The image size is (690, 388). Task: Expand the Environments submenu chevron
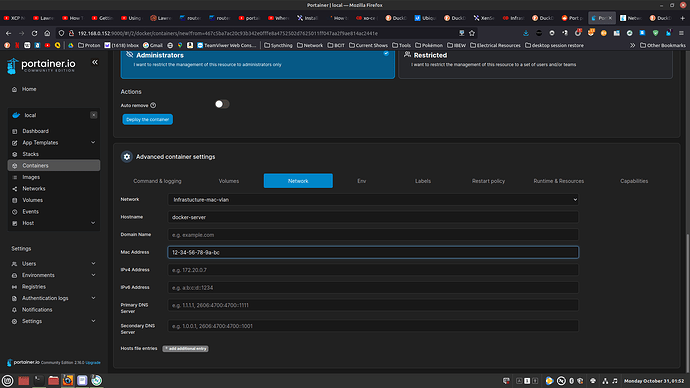point(93,275)
